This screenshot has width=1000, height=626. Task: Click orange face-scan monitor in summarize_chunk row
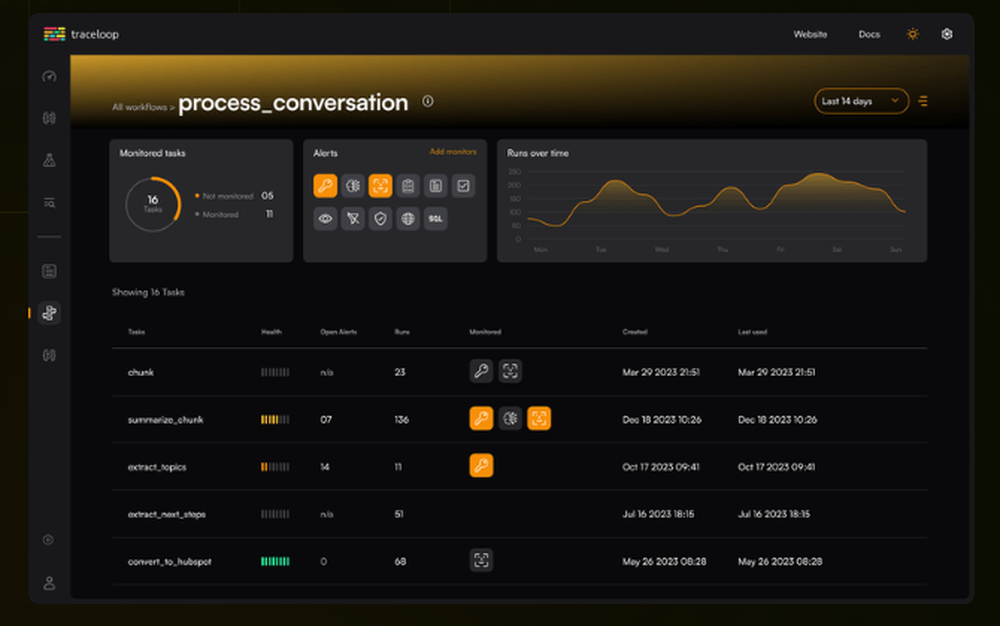click(539, 418)
